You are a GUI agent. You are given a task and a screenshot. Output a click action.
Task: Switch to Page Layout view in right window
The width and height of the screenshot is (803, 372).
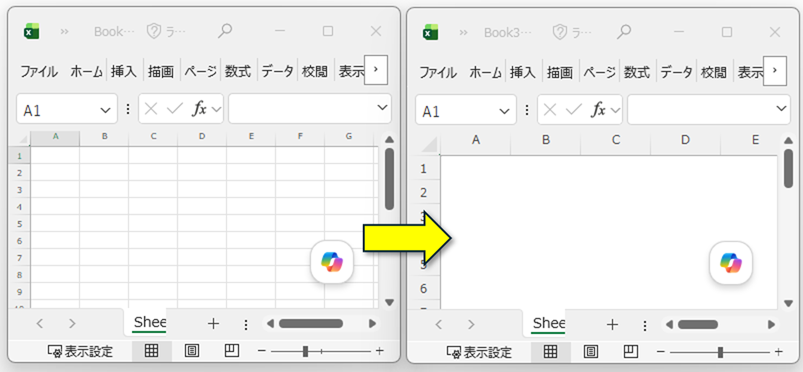[590, 351]
